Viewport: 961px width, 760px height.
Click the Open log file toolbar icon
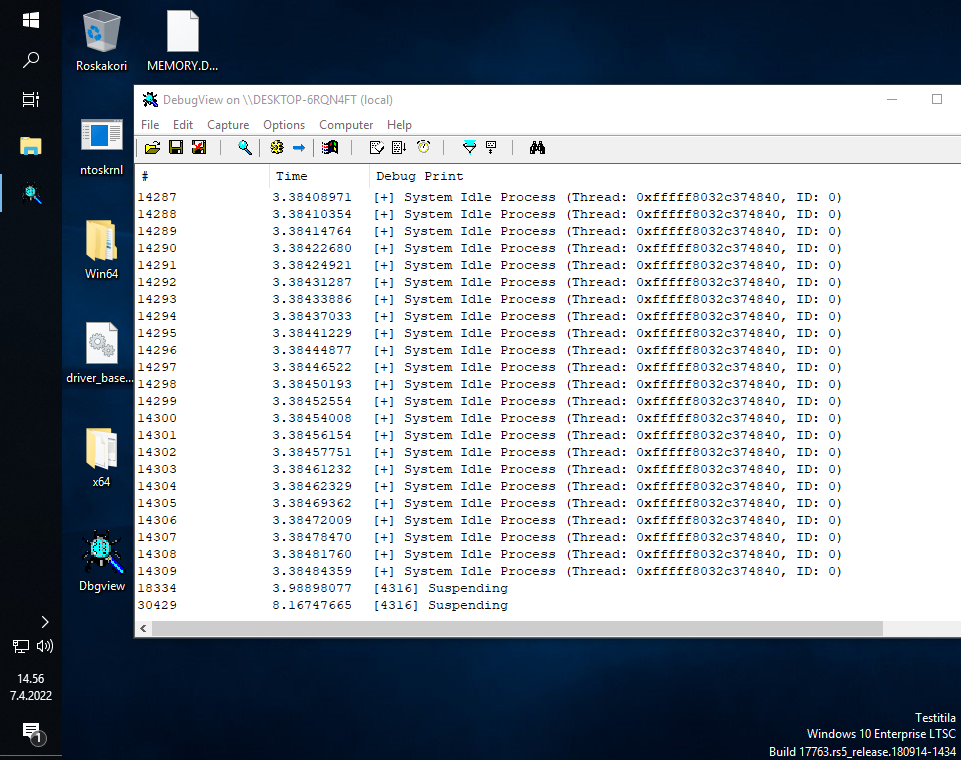click(x=152, y=148)
